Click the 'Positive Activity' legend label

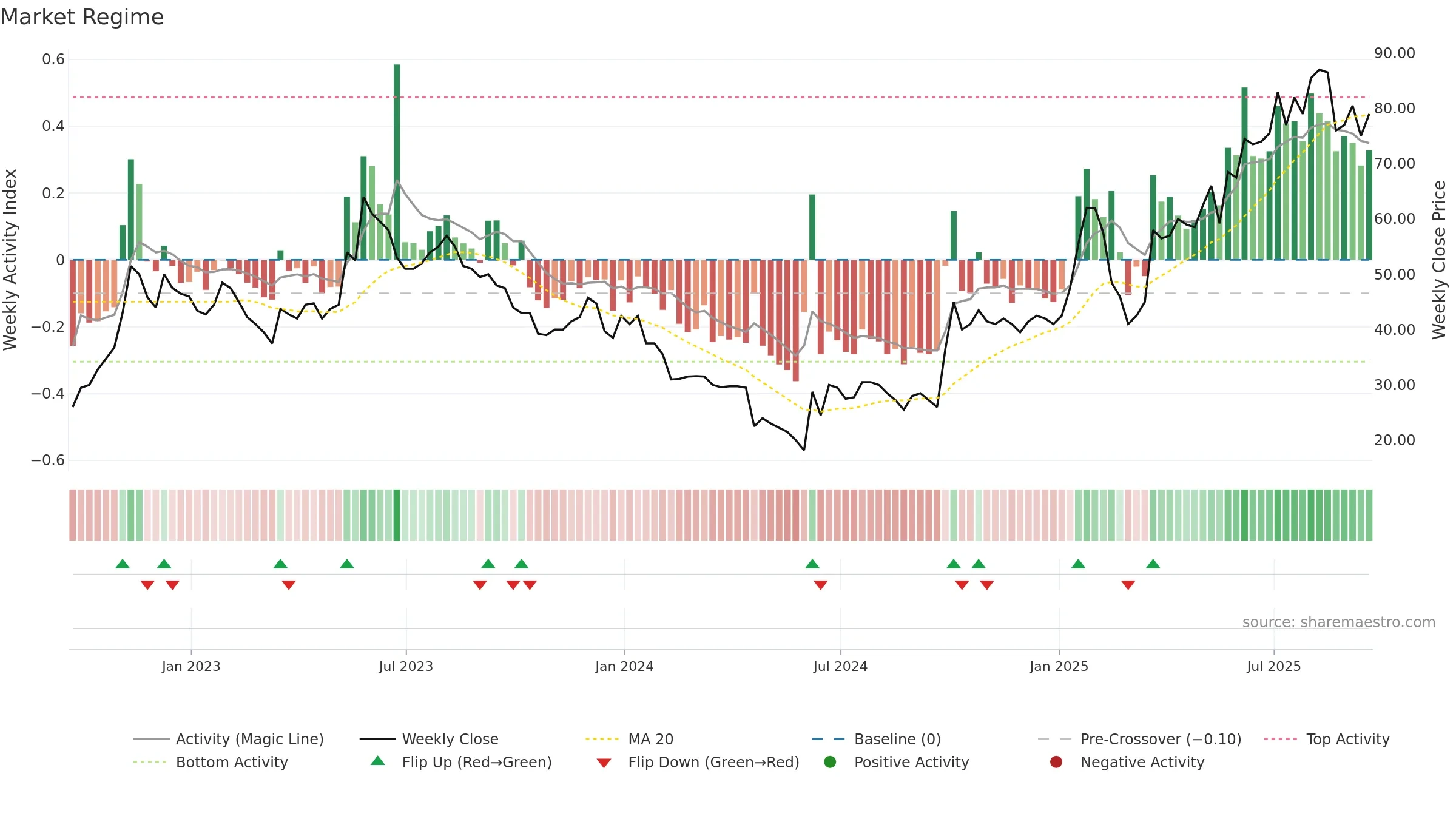(x=912, y=763)
